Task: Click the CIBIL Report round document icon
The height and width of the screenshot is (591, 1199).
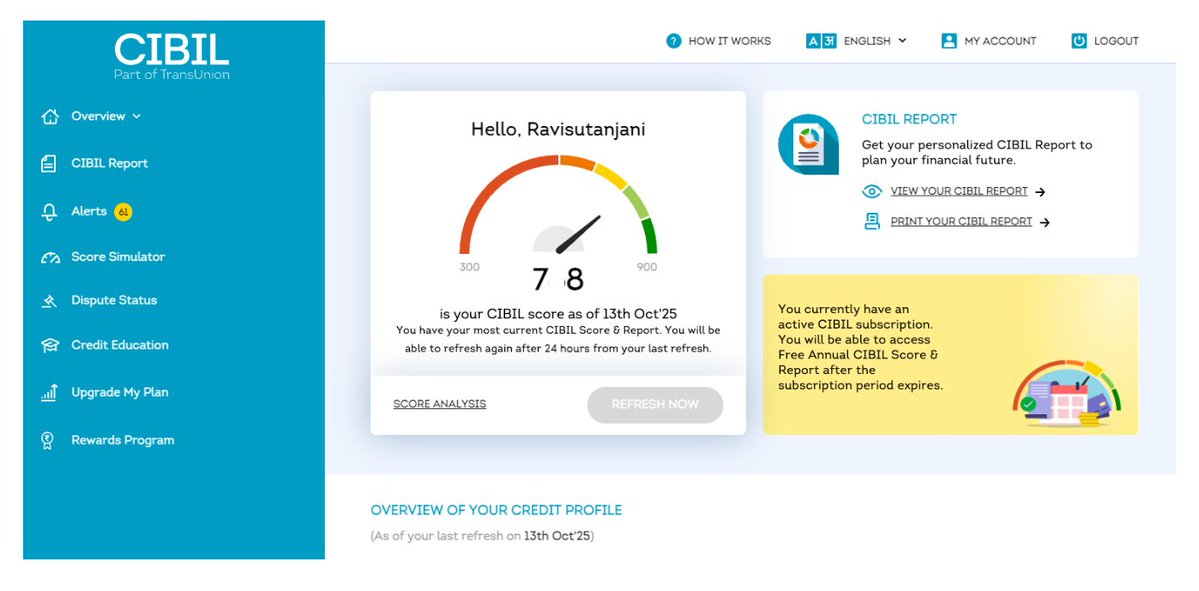Action: click(x=808, y=145)
